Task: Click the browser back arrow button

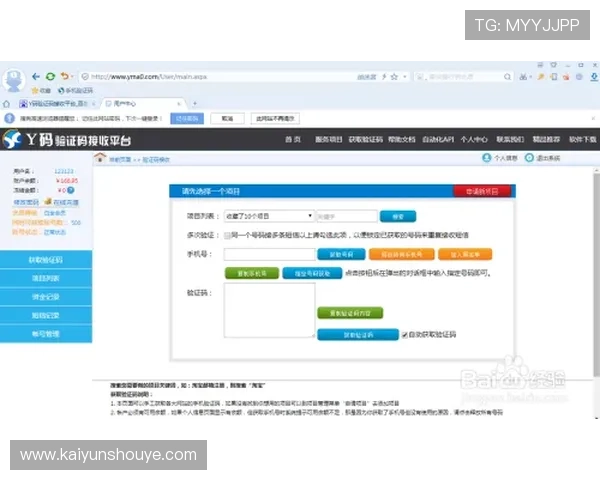Action: pos(36,76)
